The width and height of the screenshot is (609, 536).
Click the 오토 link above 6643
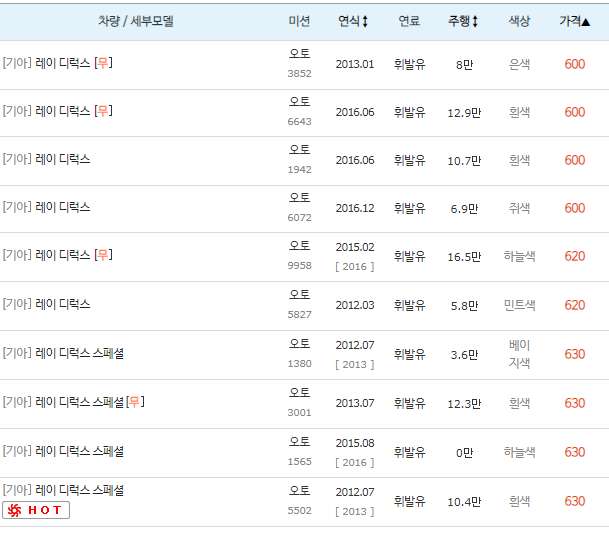299,101
